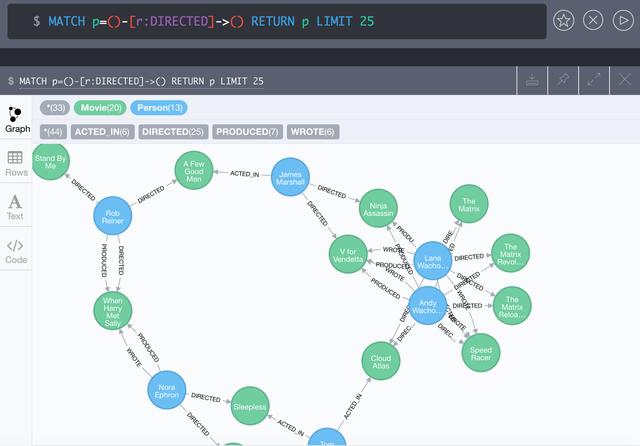Click the PRODUCED edge label below Rob Reiner
640x446 pixels.
104,260
